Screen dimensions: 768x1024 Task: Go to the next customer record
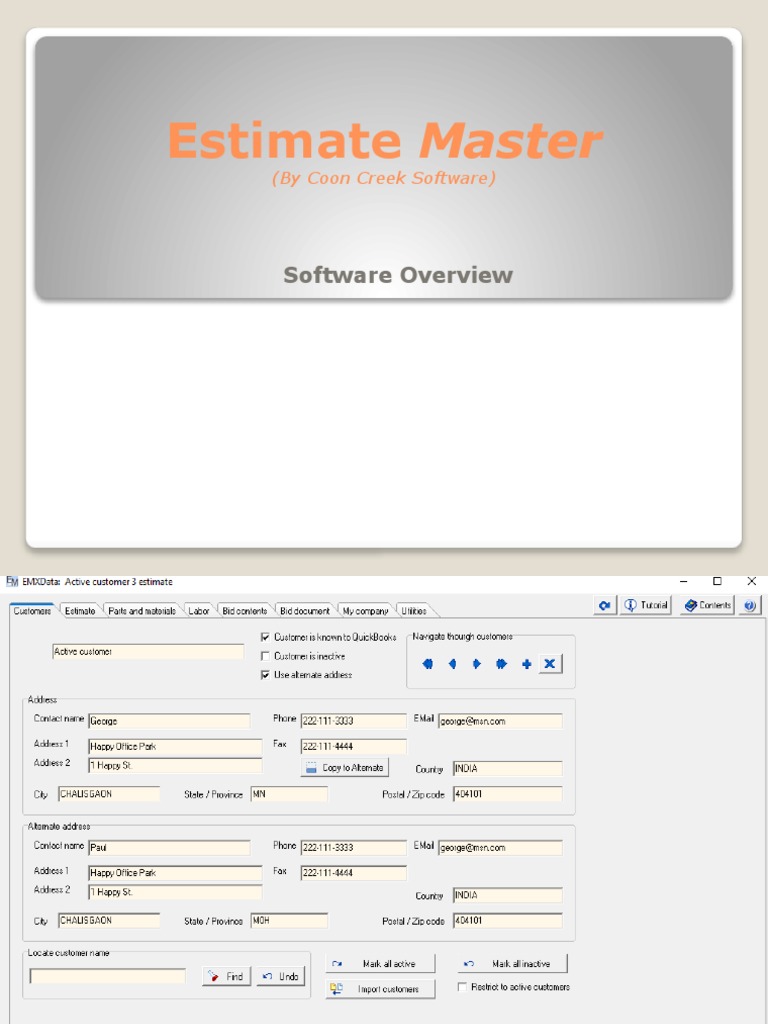pos(477,664)
